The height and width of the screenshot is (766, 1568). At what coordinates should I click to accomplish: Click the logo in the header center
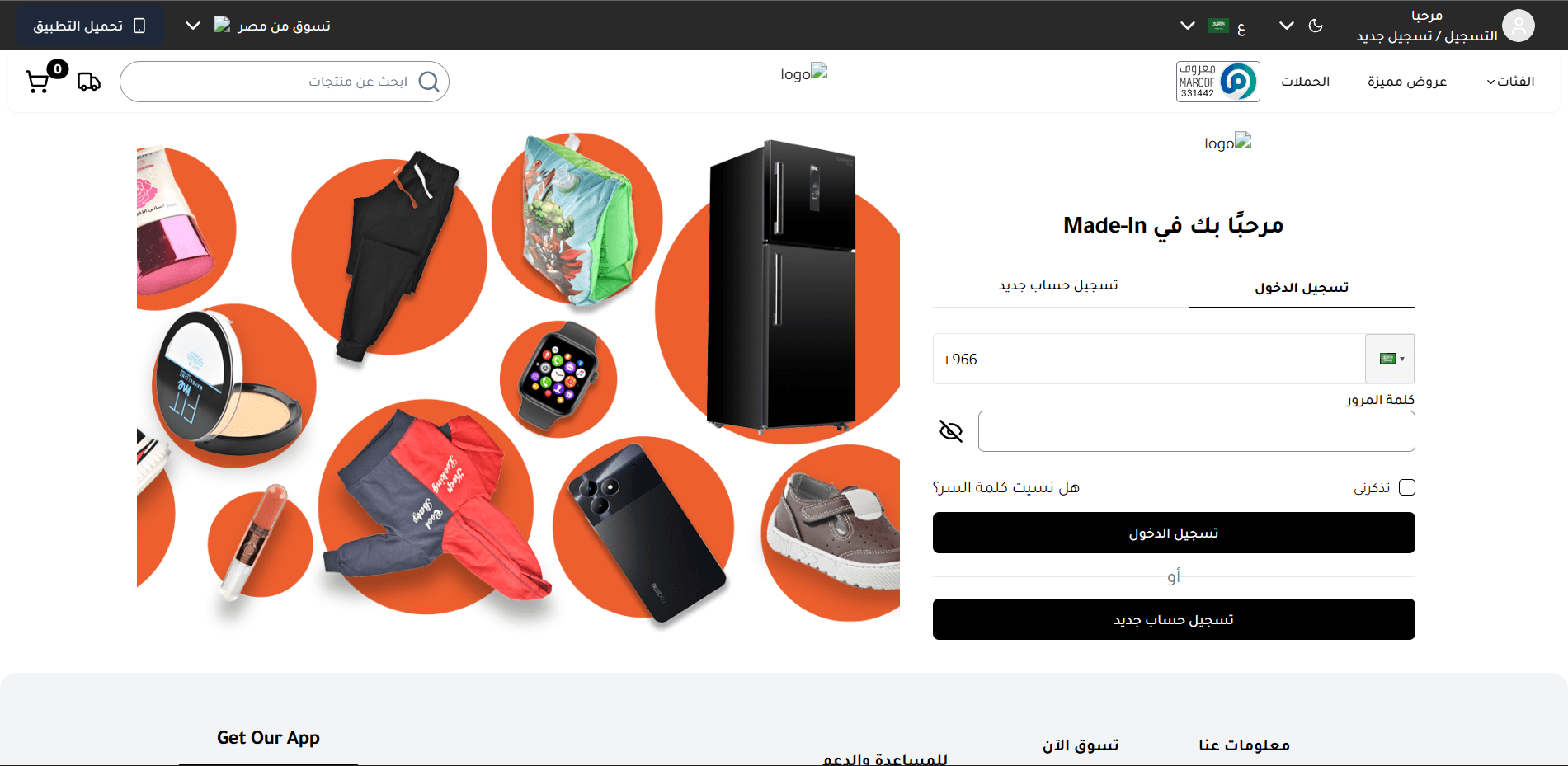click(x=804, y=73)
